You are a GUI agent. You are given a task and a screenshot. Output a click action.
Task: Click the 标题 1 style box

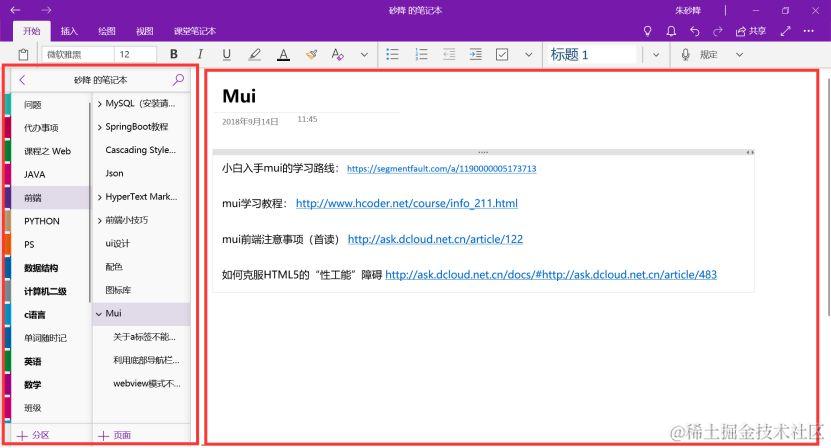(x=590, y=55)
